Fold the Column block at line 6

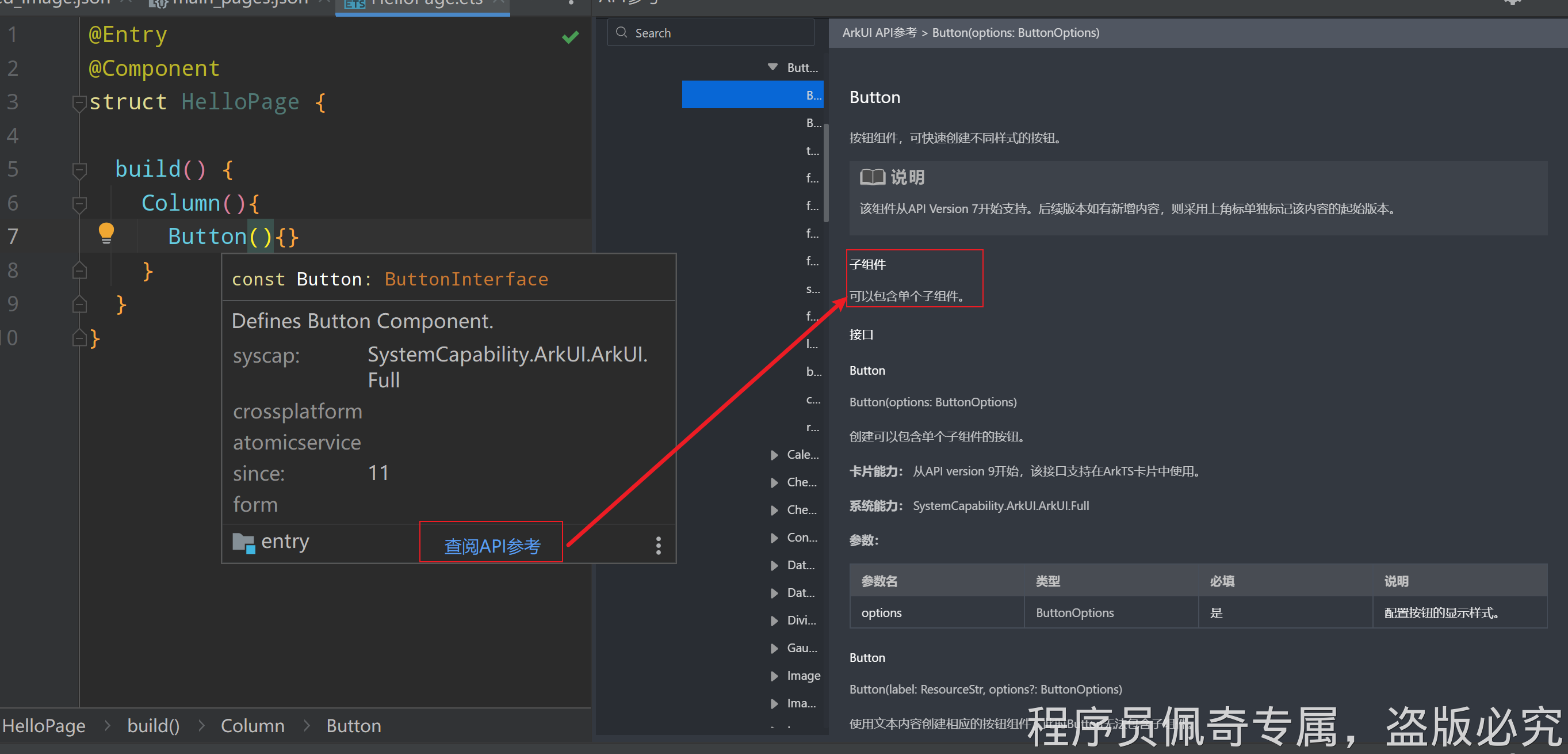tap(79, 203)
